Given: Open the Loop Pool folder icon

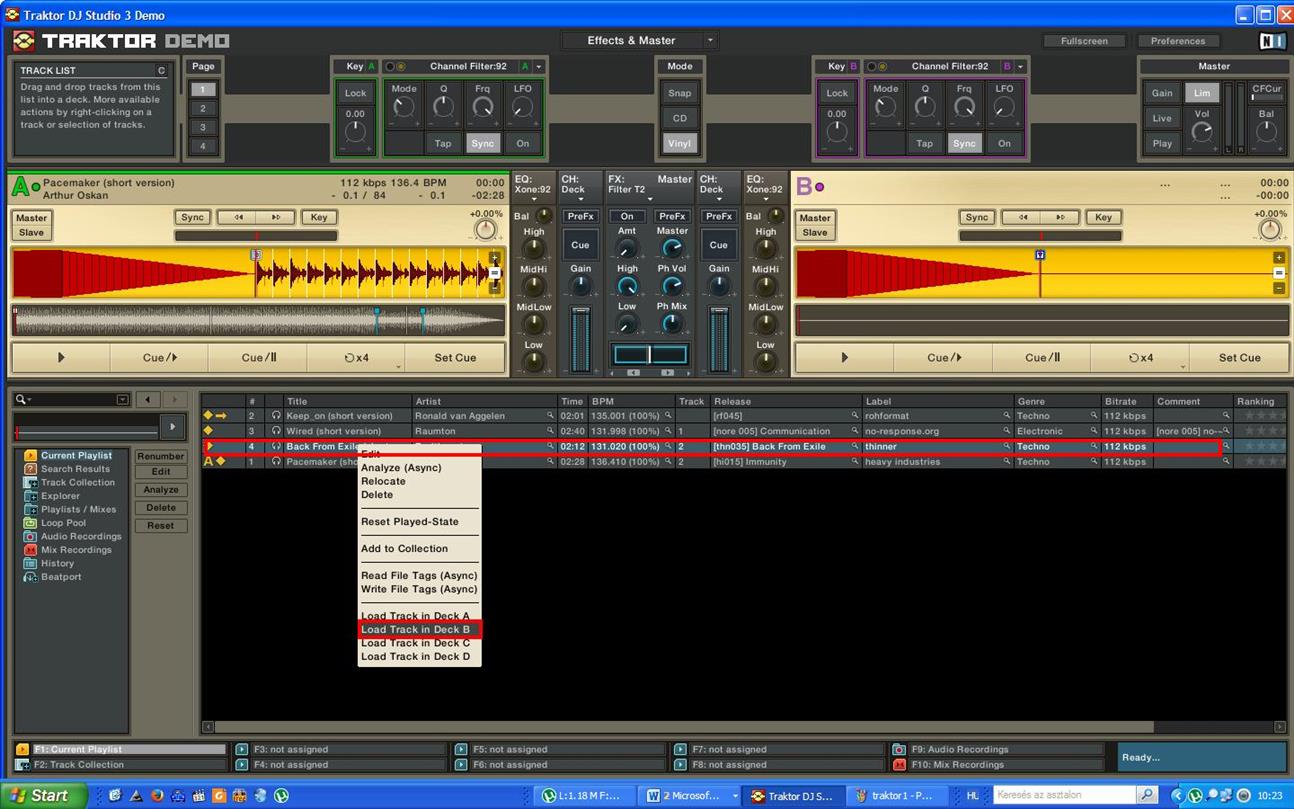Looking at the screenshot, I should [x=31, y=523].
